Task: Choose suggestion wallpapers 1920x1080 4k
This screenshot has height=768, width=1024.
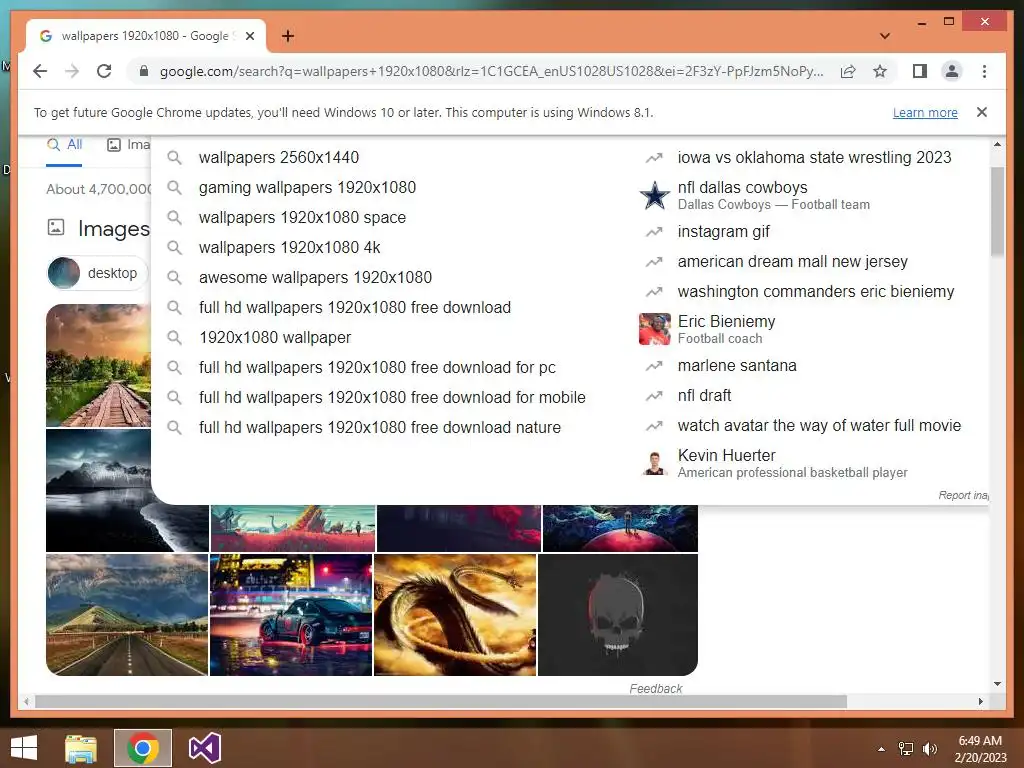Action: pyautogui.click(x=289, y=248)
